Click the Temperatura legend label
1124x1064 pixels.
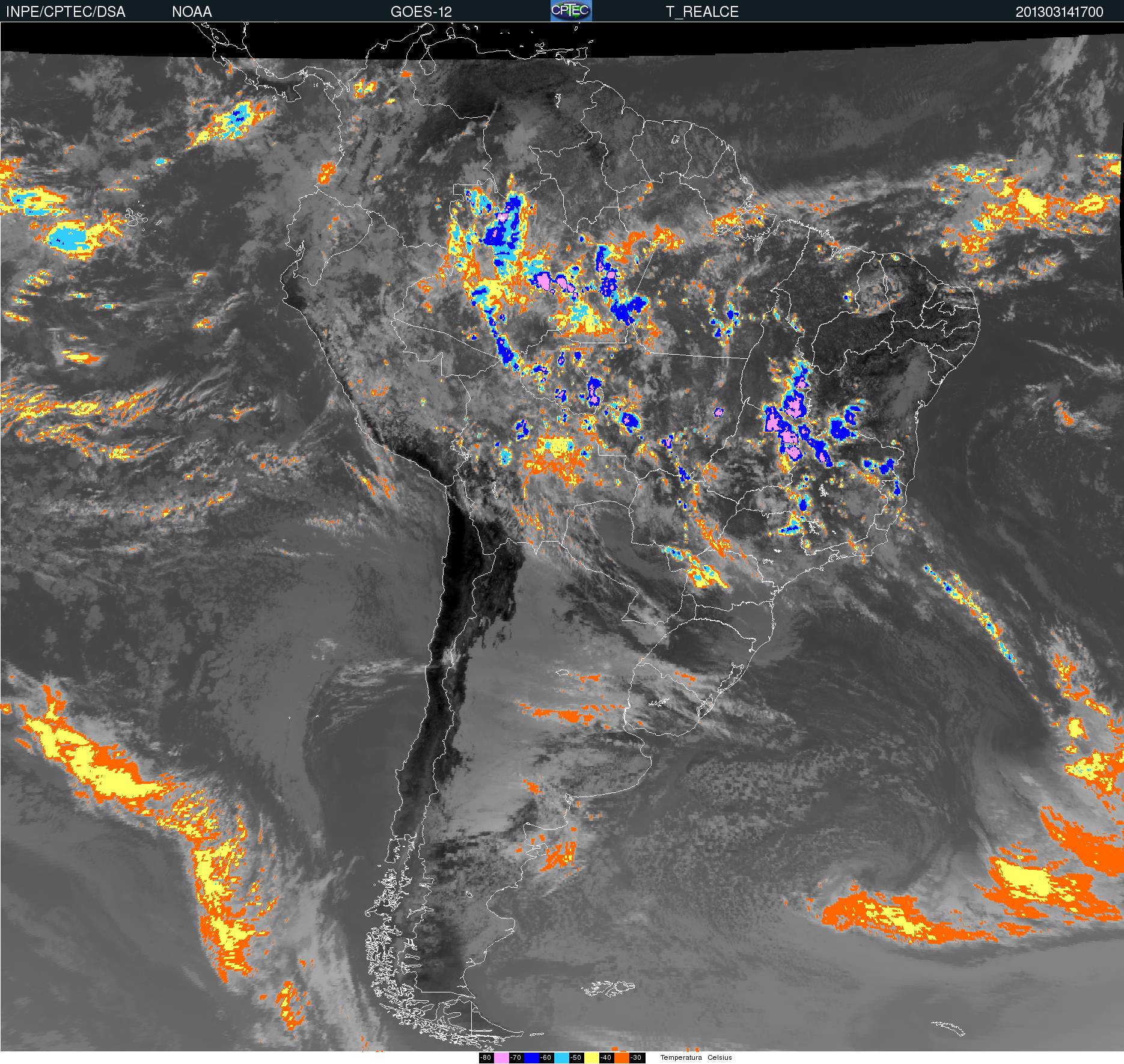tap(681, 1058)
